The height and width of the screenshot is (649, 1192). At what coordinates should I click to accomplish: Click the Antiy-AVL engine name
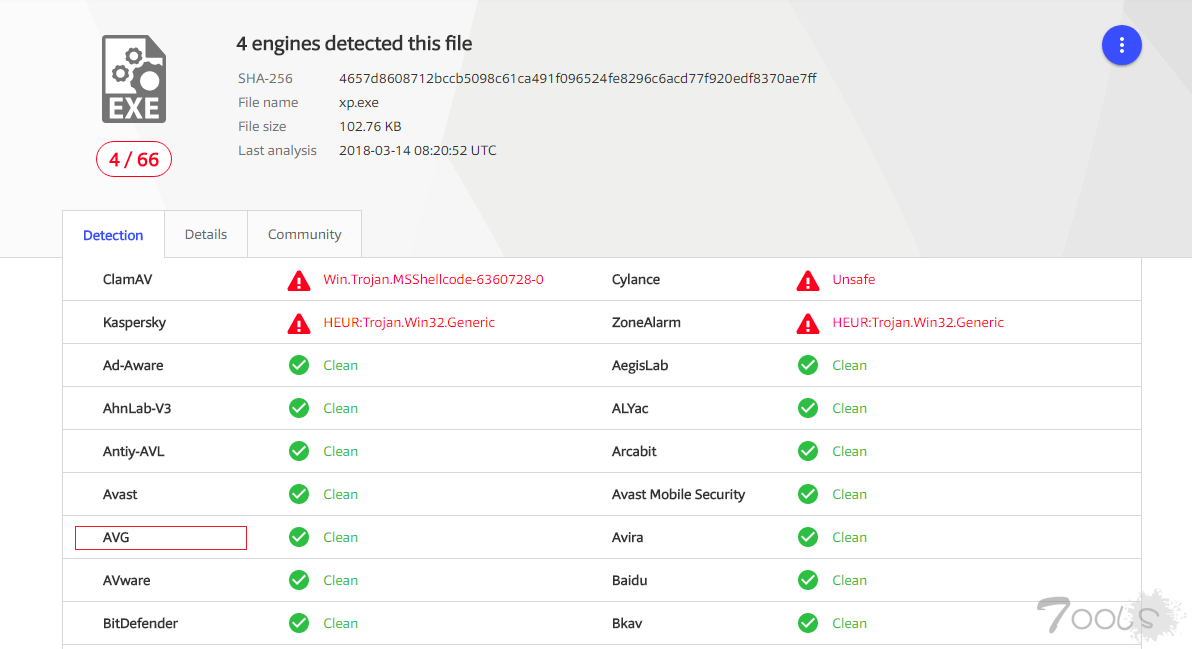coord(134,451)
